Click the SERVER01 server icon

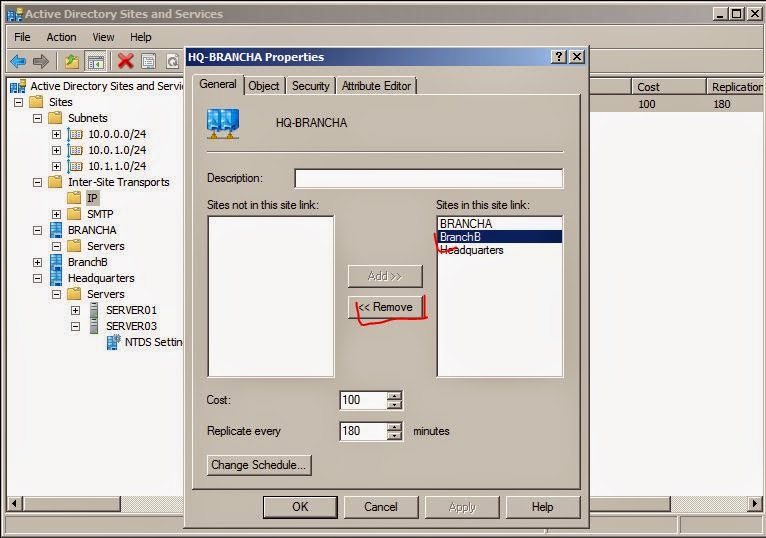pyautogui.click(x=94, y=310)
